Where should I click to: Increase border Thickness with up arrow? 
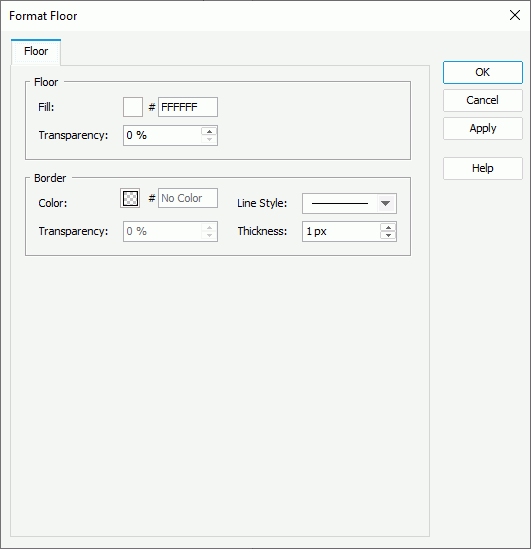point(388,228)
